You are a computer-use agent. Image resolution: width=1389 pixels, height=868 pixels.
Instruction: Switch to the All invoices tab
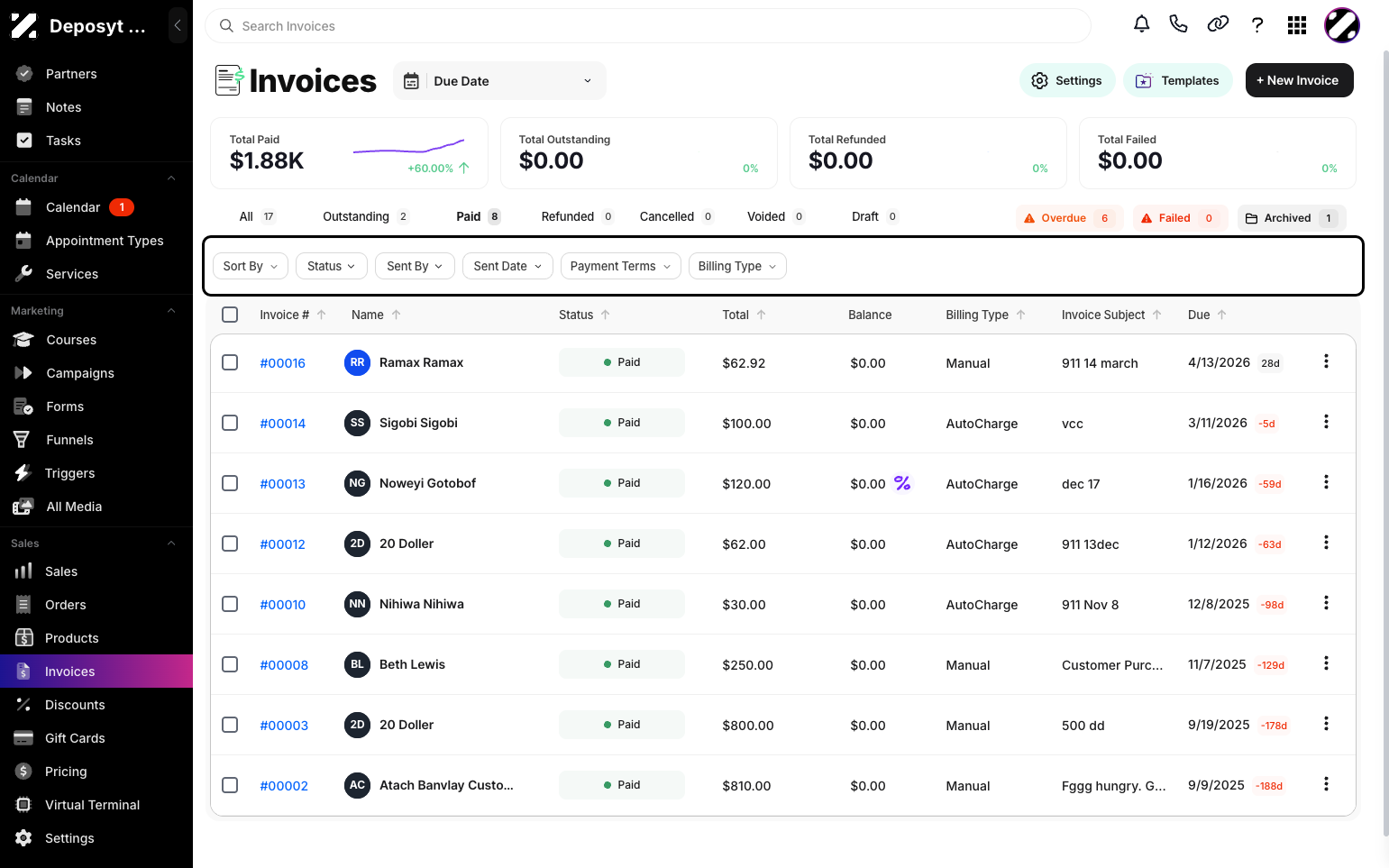pyautogui.click(x=257, y=216)
